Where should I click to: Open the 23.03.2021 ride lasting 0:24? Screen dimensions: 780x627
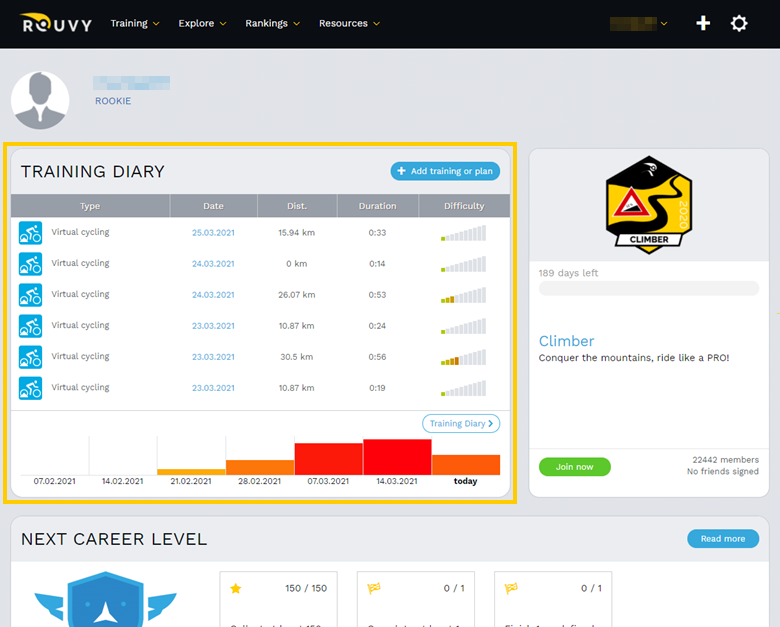point(213,326)
